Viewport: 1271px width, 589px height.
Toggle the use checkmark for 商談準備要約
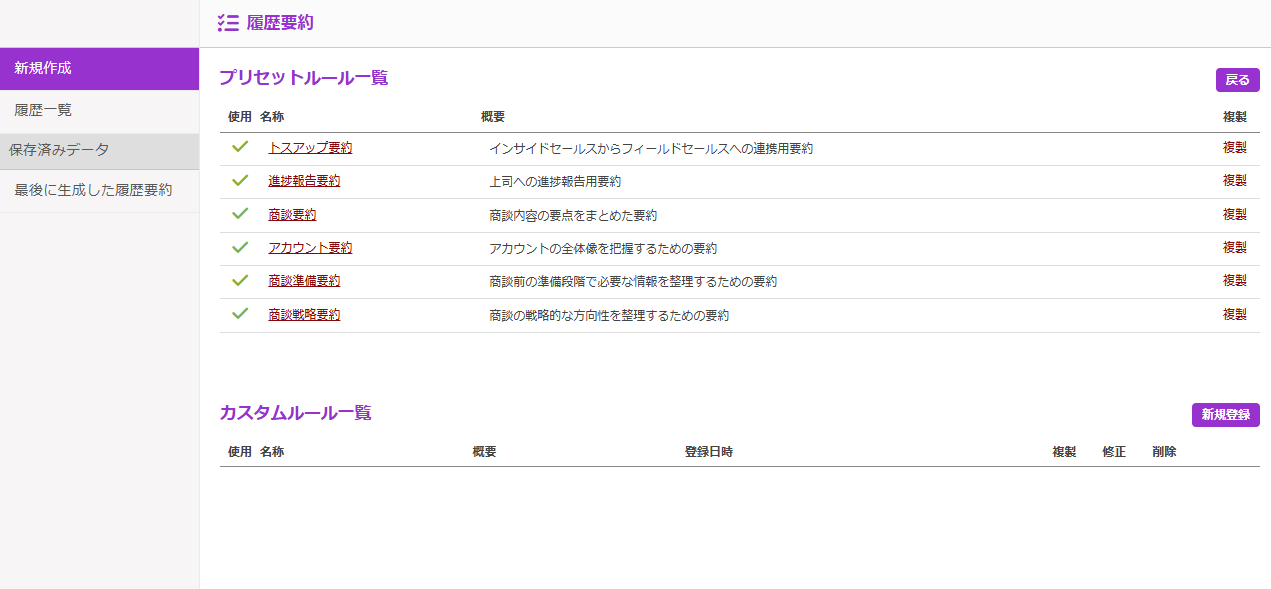(240, 281)
